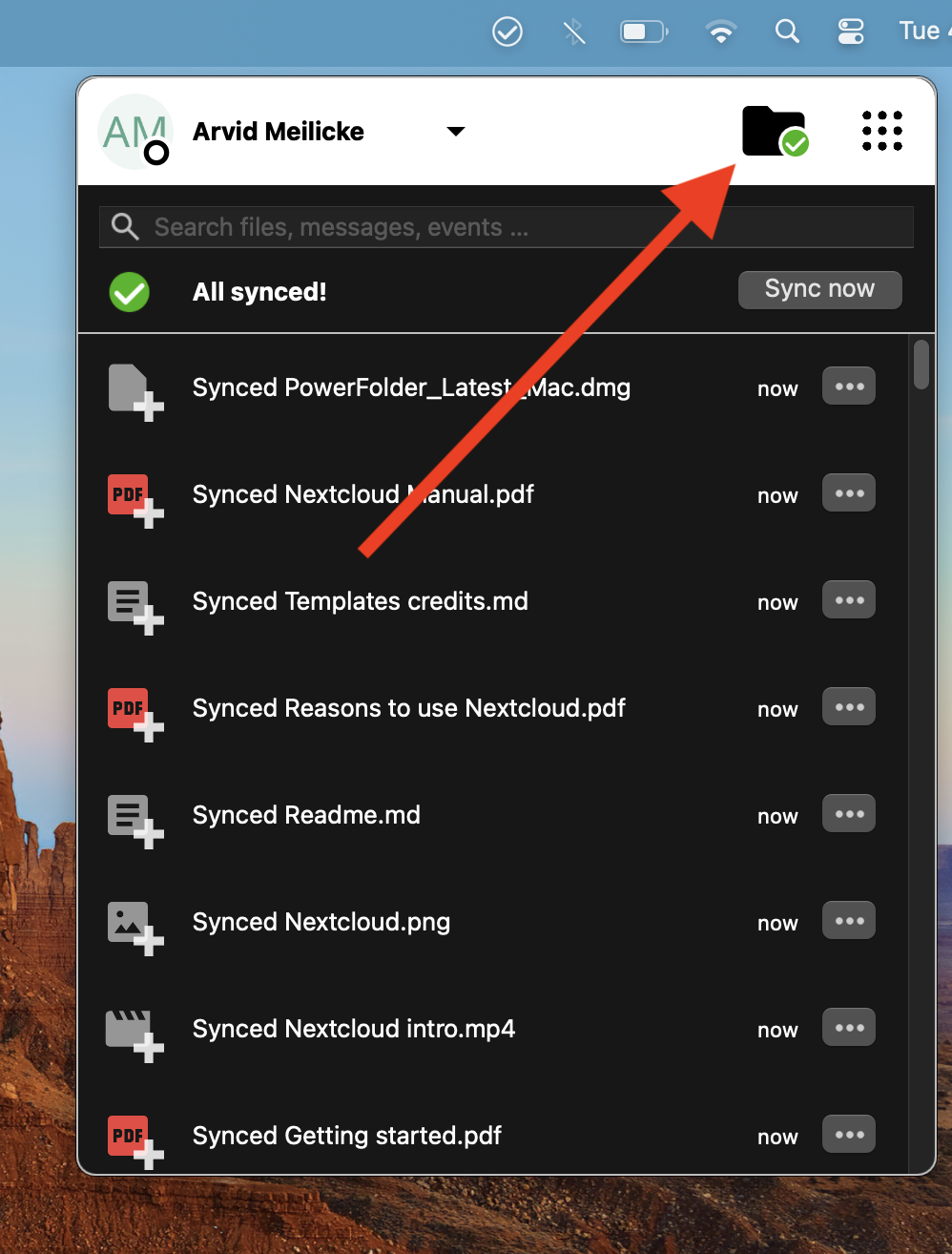The height and width of the screenshot is (1254, 952).
Task: Open more options for Readme.md
Action: (x=849, y=814)
